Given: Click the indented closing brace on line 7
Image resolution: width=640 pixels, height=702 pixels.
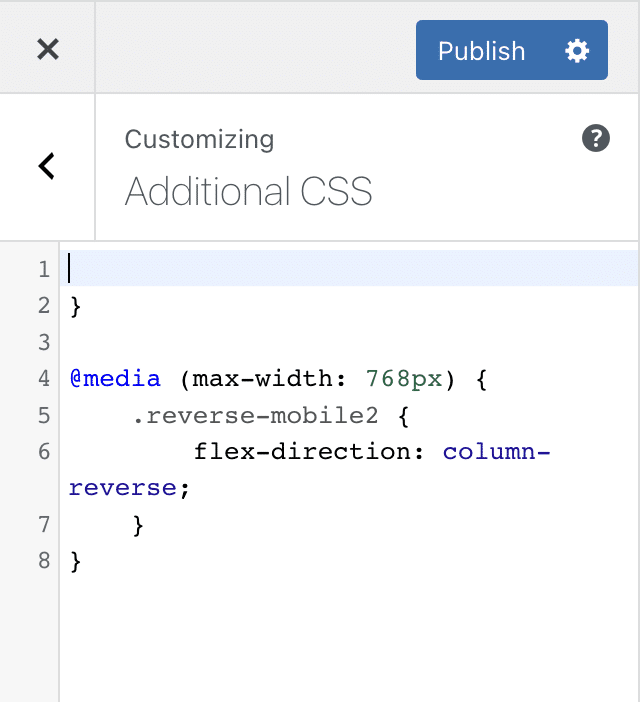Looking at the screenshot, I should pos(138,525).
